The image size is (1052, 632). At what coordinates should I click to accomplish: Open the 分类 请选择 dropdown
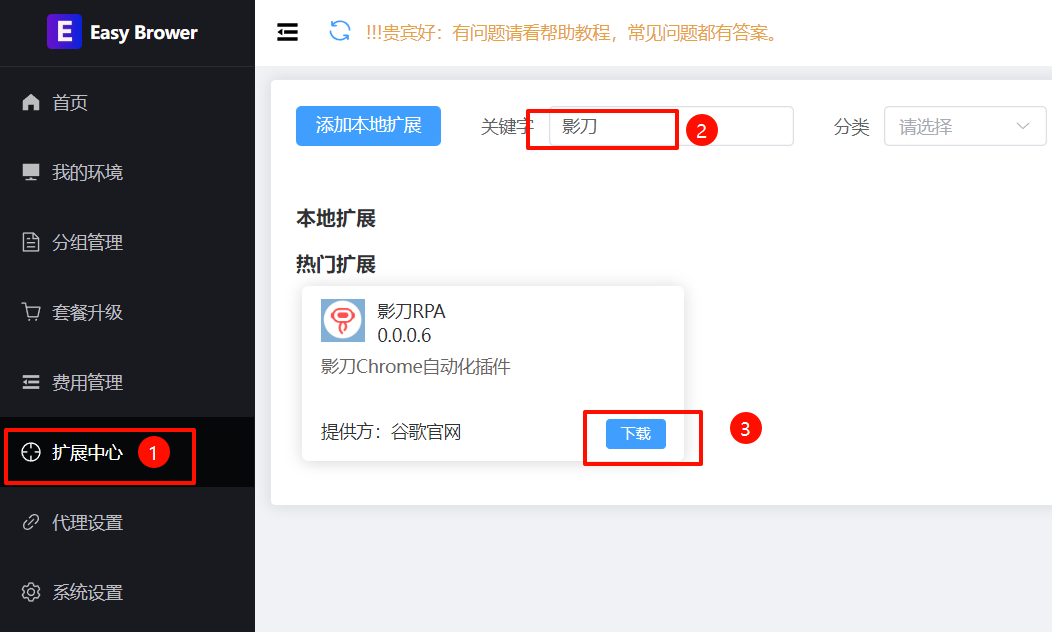pos(965,126)
